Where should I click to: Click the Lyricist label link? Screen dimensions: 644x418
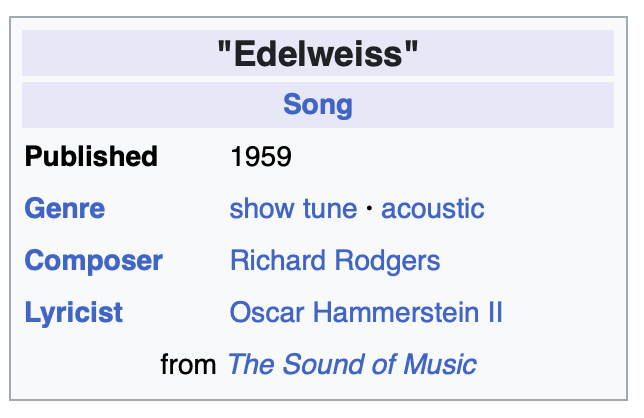pyautogui.click(x=74, y=313)
